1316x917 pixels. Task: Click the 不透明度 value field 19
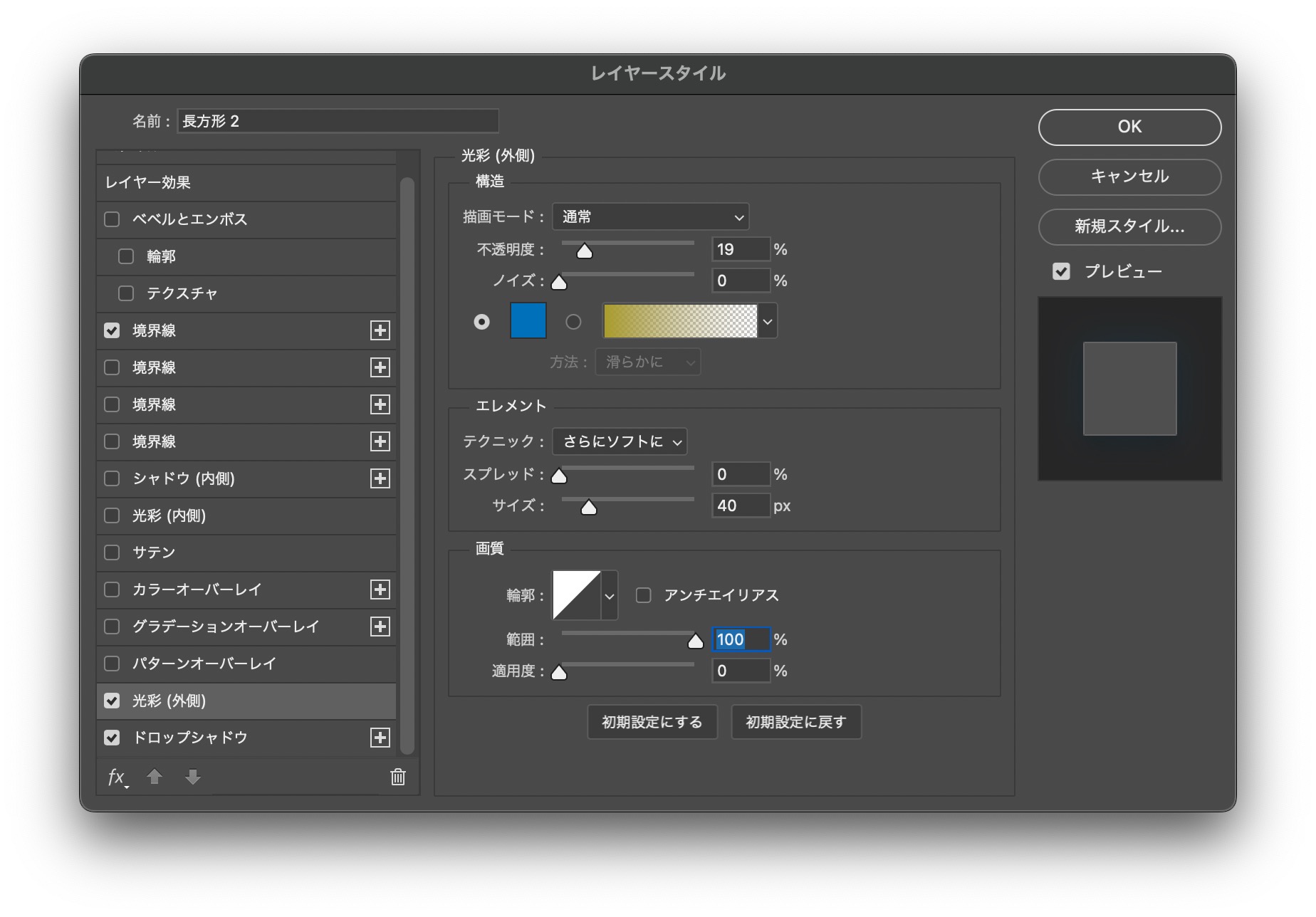point(741,249)
